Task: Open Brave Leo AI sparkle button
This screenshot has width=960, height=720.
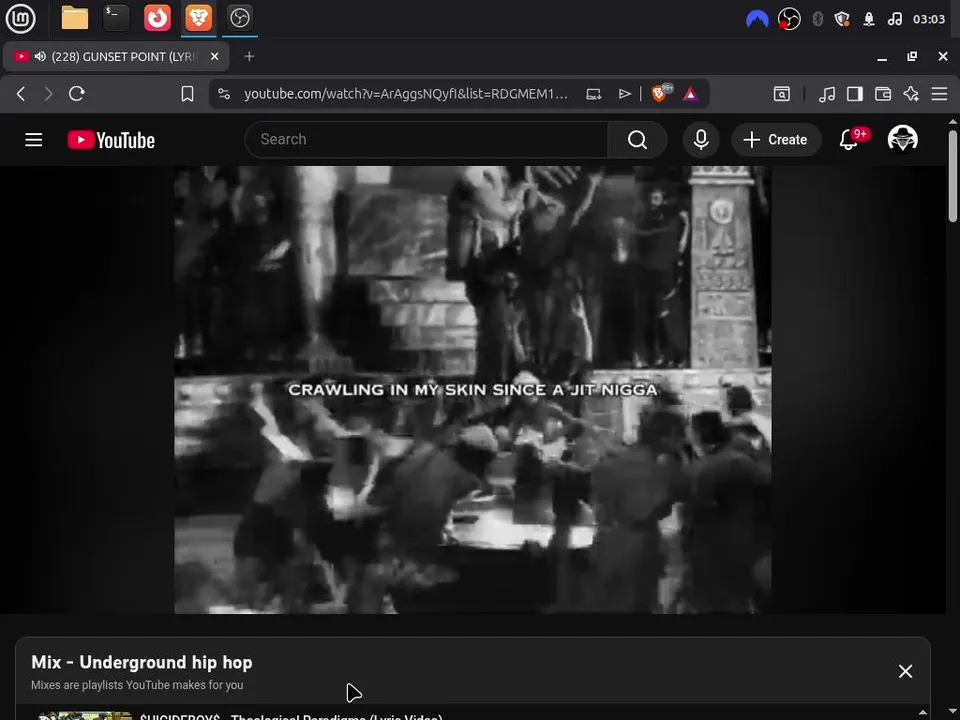Action: pos(911,94)
